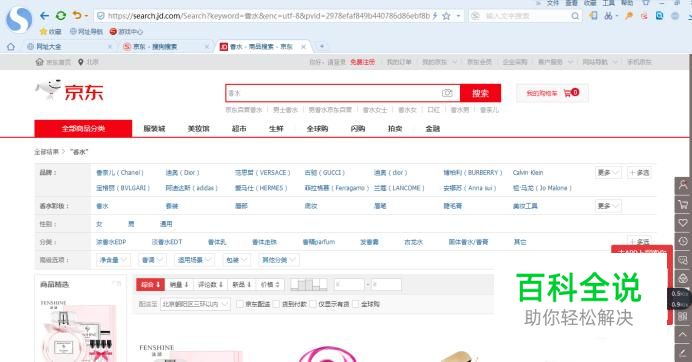Open the heart favorites icon in right sidebar
692x362 pixels.
click(683, 222)
